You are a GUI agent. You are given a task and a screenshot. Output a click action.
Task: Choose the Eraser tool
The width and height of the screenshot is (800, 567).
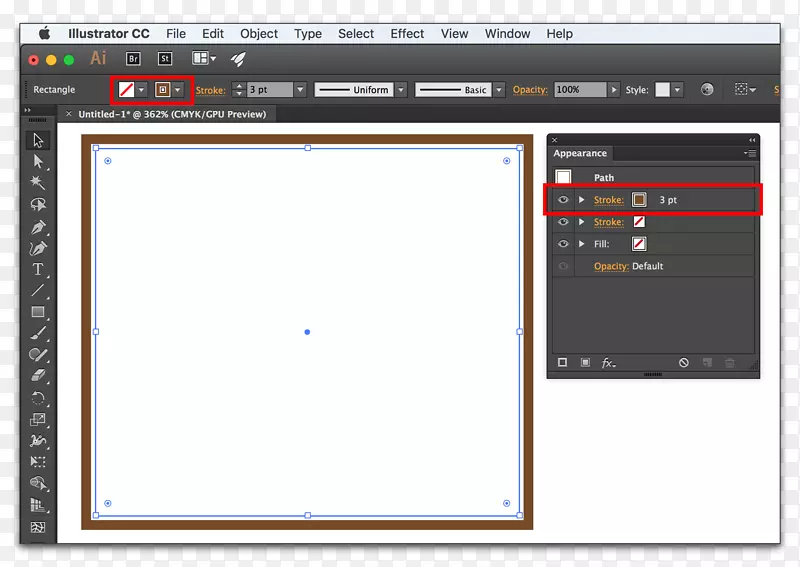coord(38,376)
